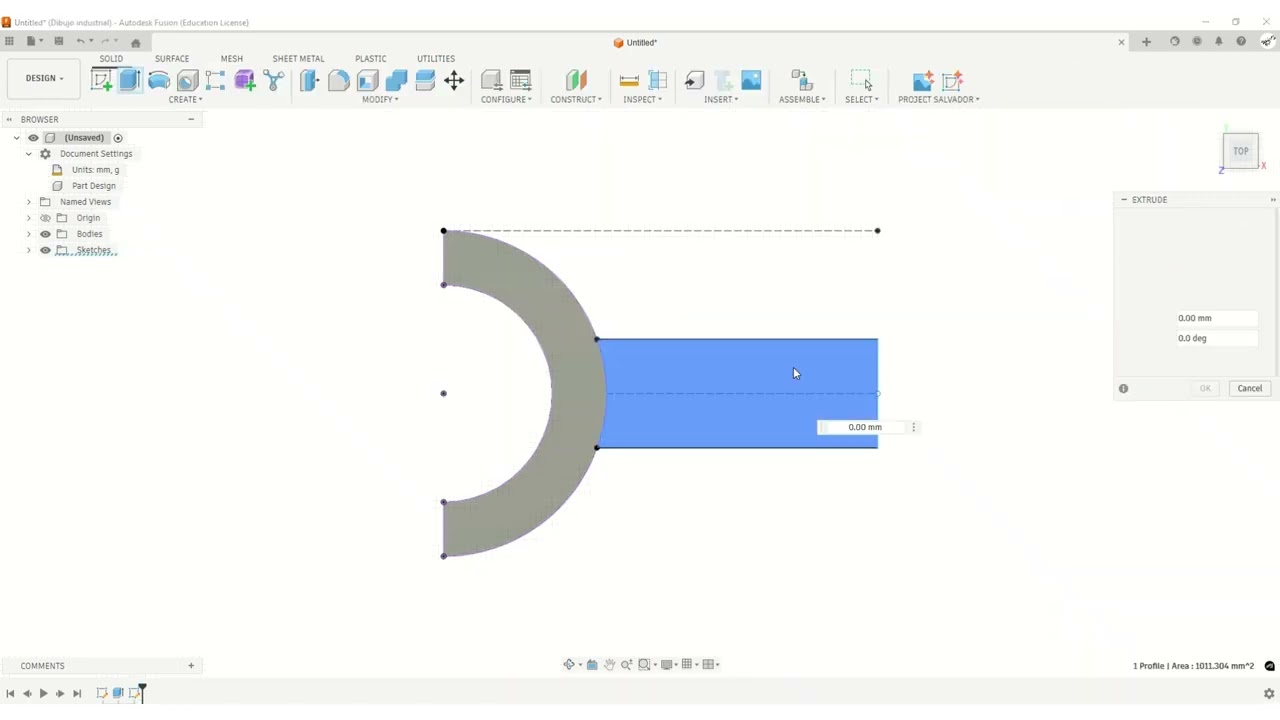Expand the Sketches folder
Screen dimensions: 1280x720
pos(28,250)
